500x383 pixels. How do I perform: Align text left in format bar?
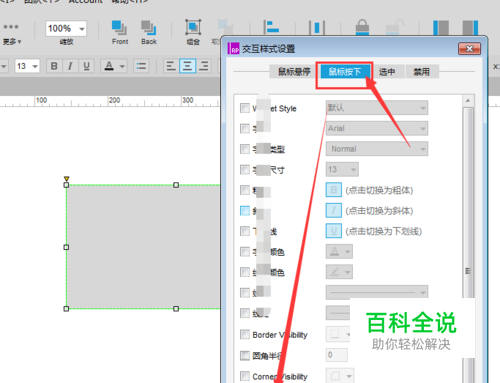(x=171, y=66)
